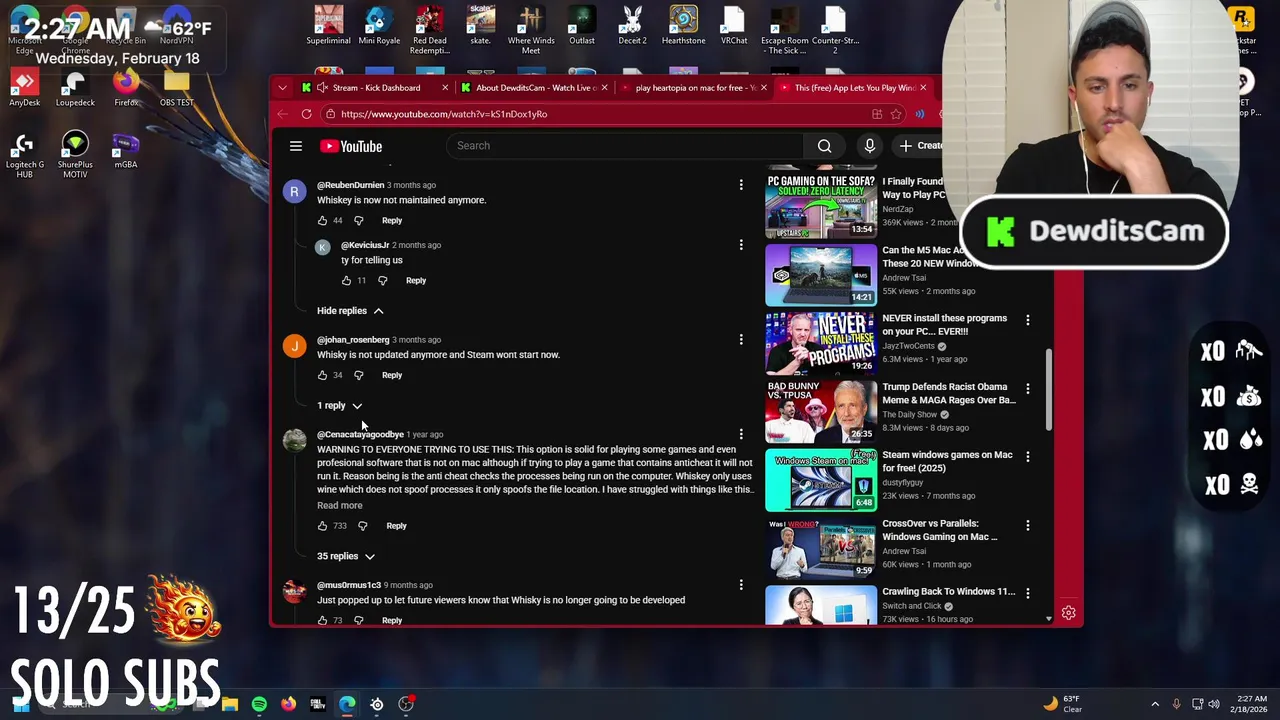
Task: Dislike the WARNING TO EVERYONE comment
Action: 362,525
